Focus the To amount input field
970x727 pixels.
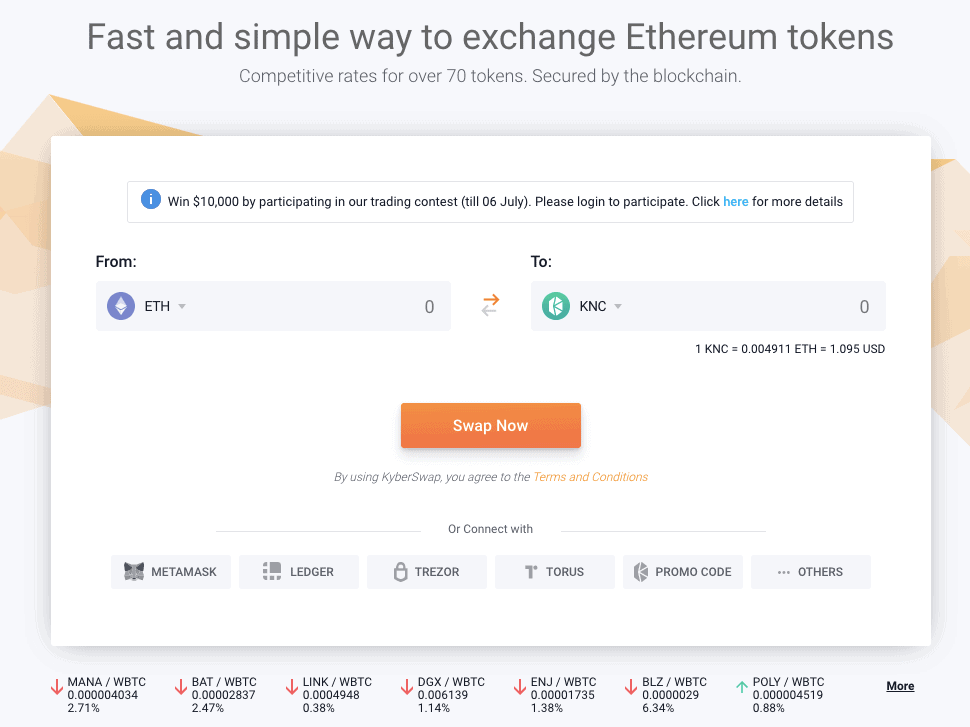749,306
